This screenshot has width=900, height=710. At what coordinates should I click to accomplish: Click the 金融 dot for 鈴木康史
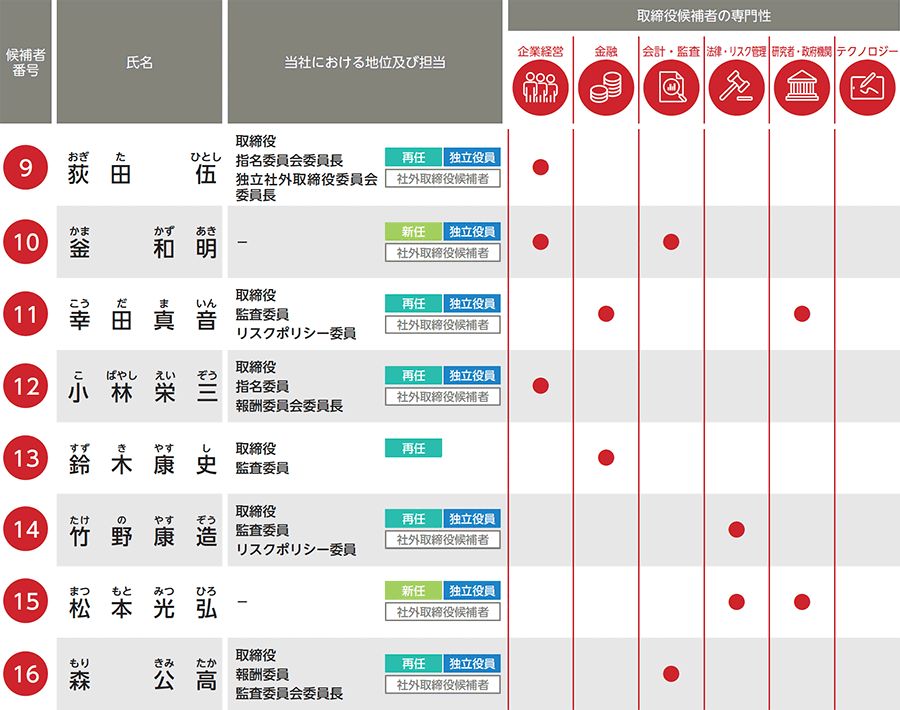click(606, 457)
